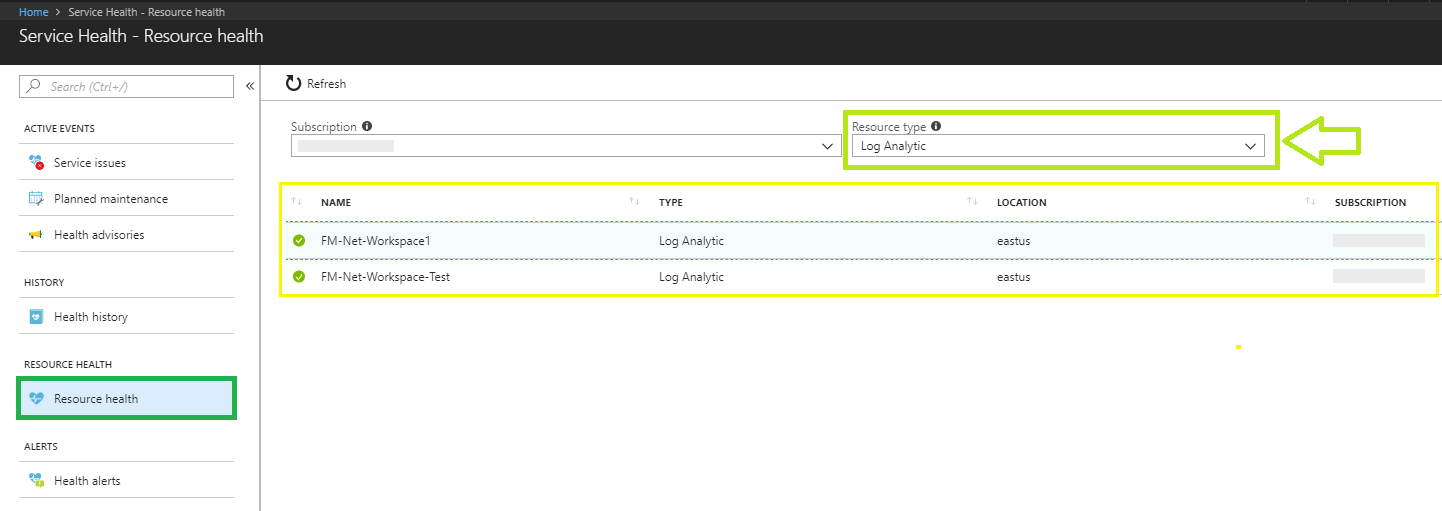The width and height of the screenshot is (1442, 511).
Task: Open Health advisories menu item
Action: pos(126,235)
